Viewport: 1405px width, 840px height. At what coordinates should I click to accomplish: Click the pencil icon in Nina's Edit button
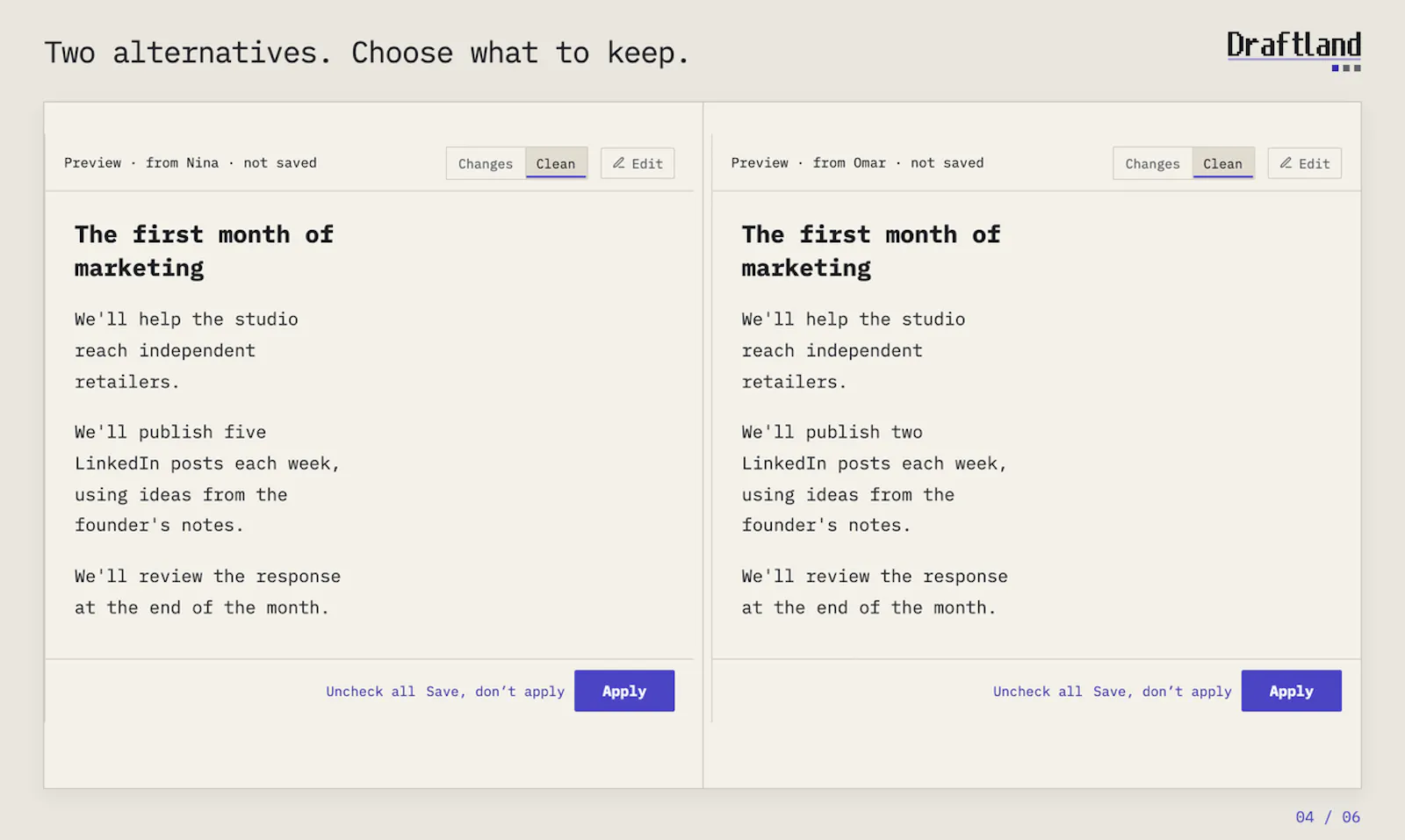coord(619,163)
